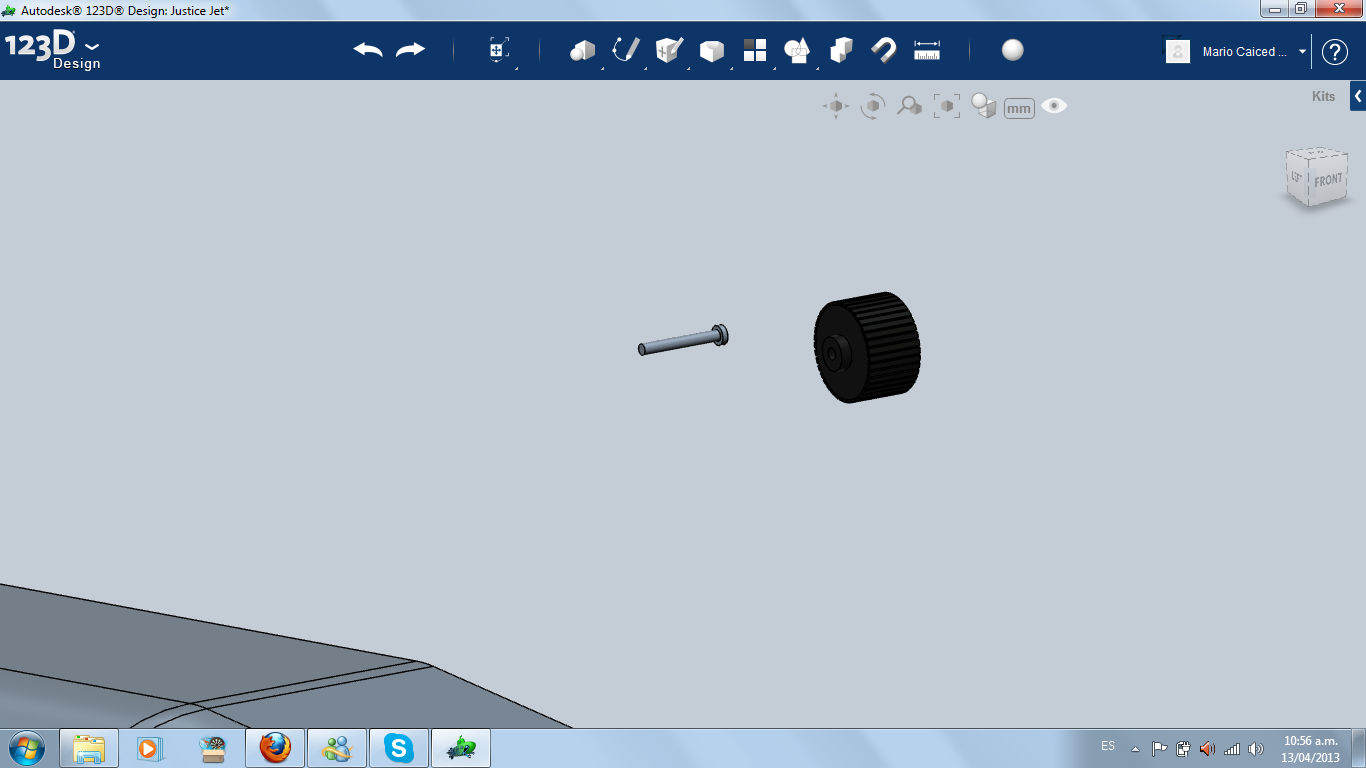
Task: Open the Sketch tool menu
Action: pyautogui.click(x=625, y=50)
